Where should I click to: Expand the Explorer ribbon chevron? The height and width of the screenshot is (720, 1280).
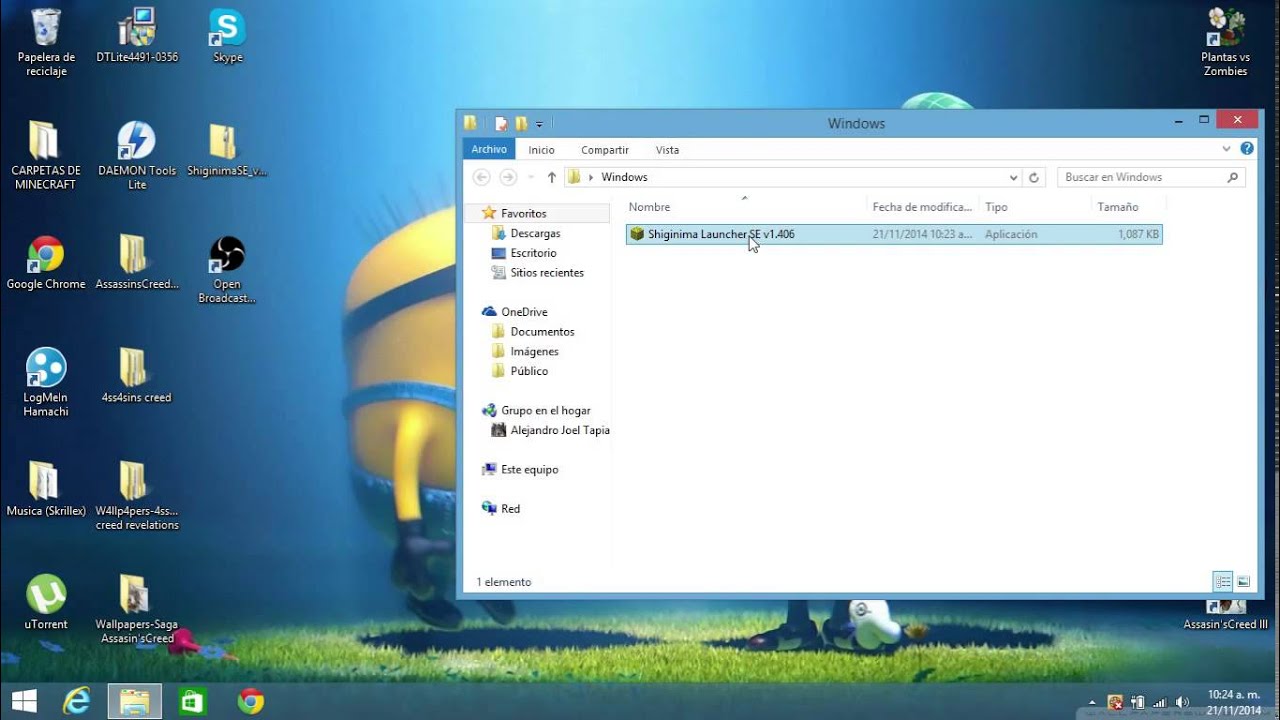1227,149
